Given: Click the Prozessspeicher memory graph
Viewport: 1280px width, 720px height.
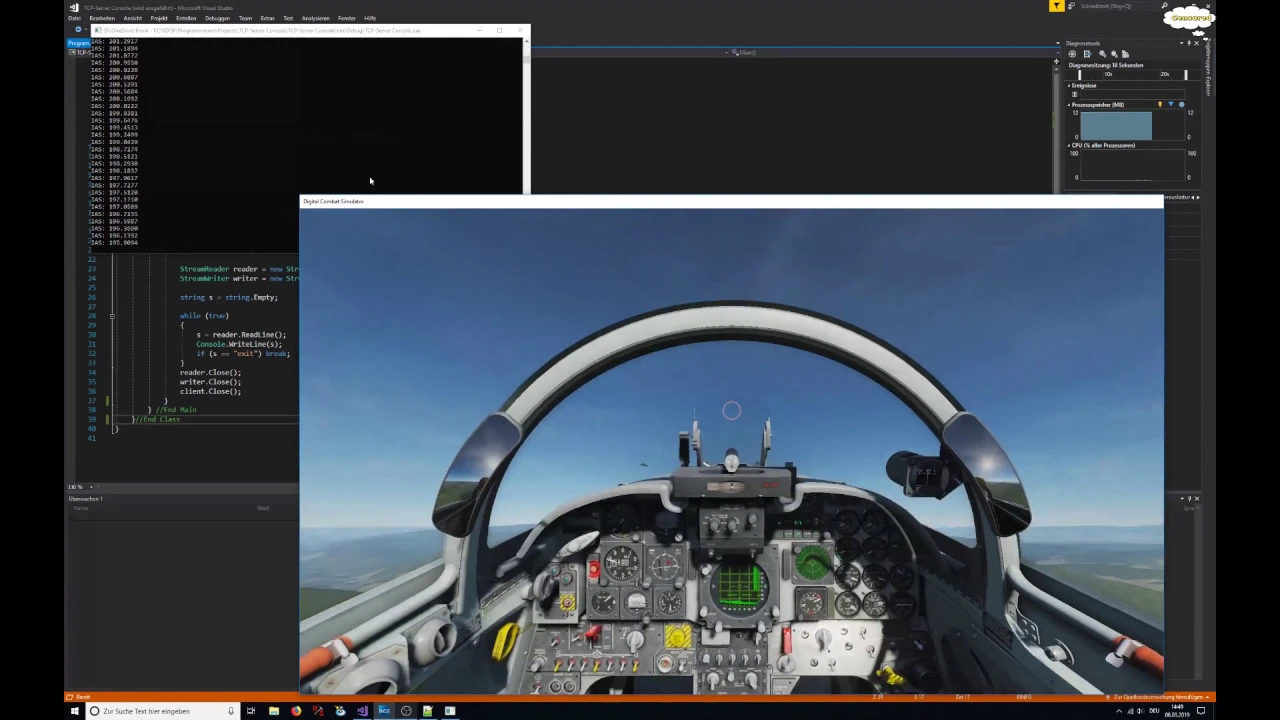Looking at the screenshot, I should (1133, 125).
